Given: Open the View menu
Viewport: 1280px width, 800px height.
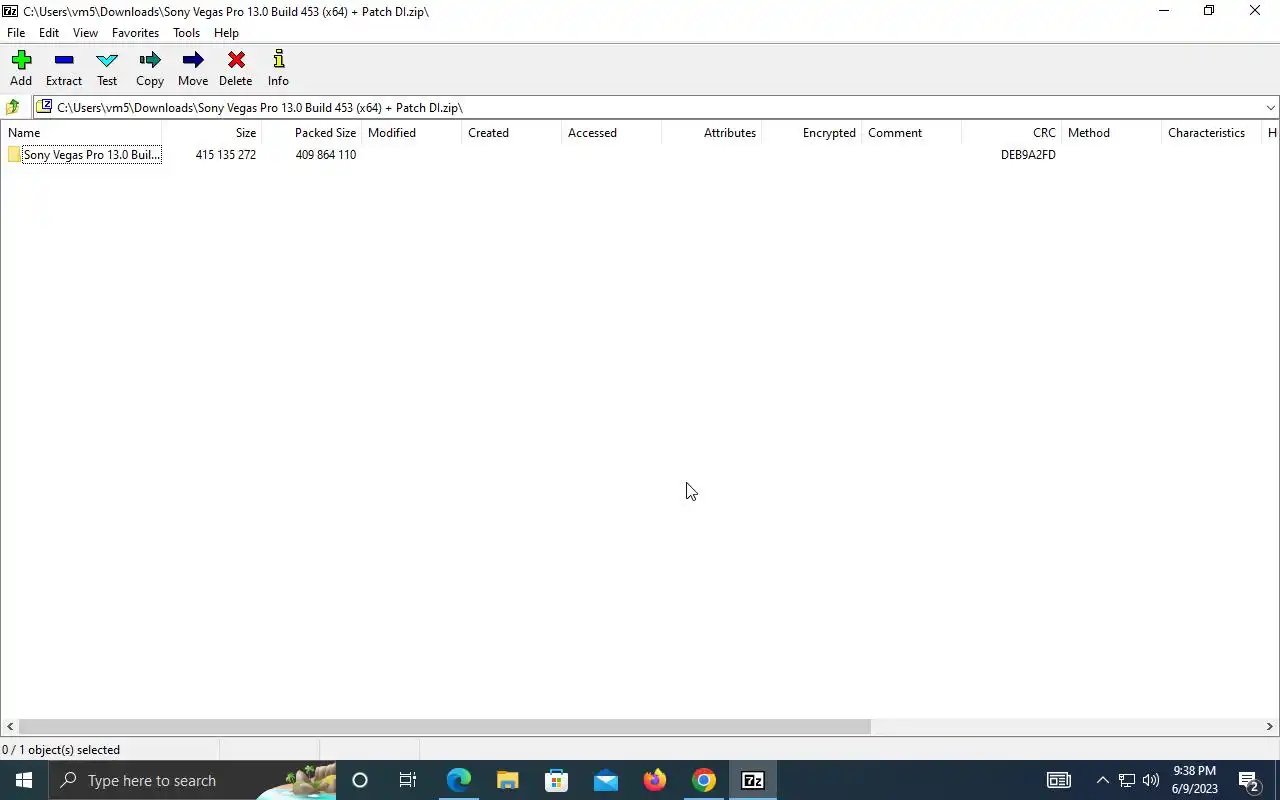Looking at the screenshot, I should coord(85,33).
